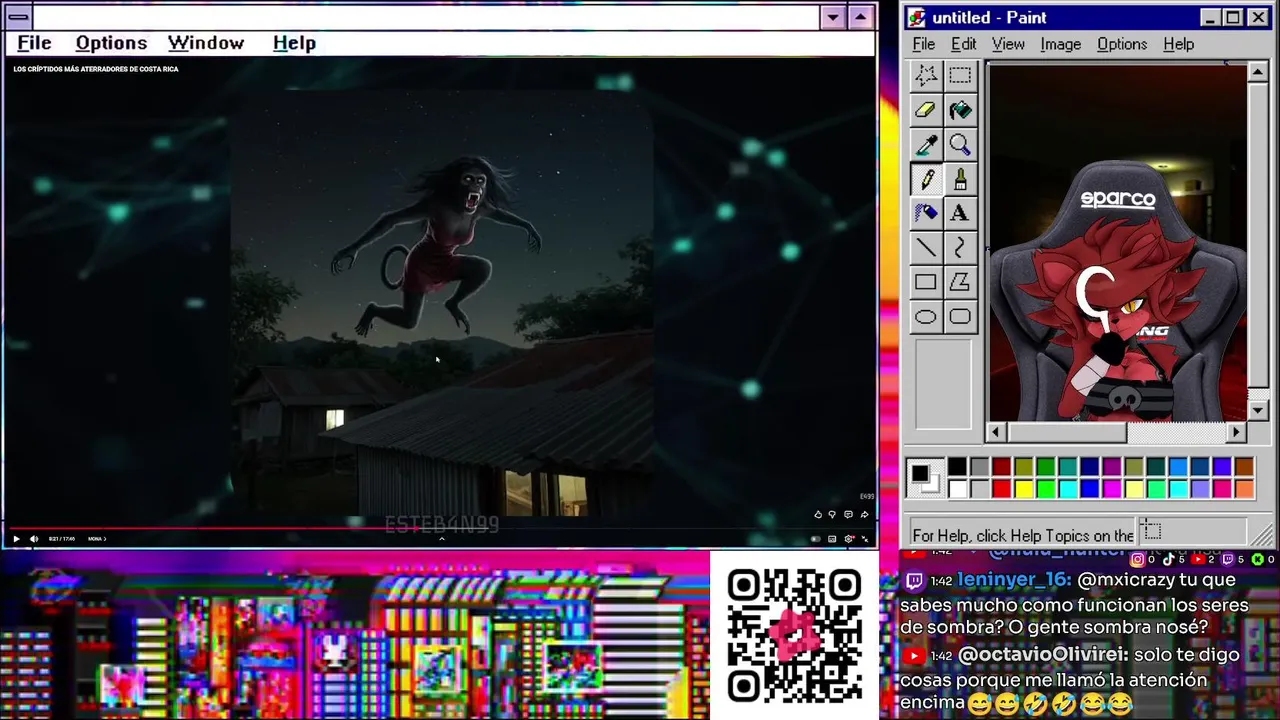
Task: Pick the Text tool marked A
Action: 960,213
